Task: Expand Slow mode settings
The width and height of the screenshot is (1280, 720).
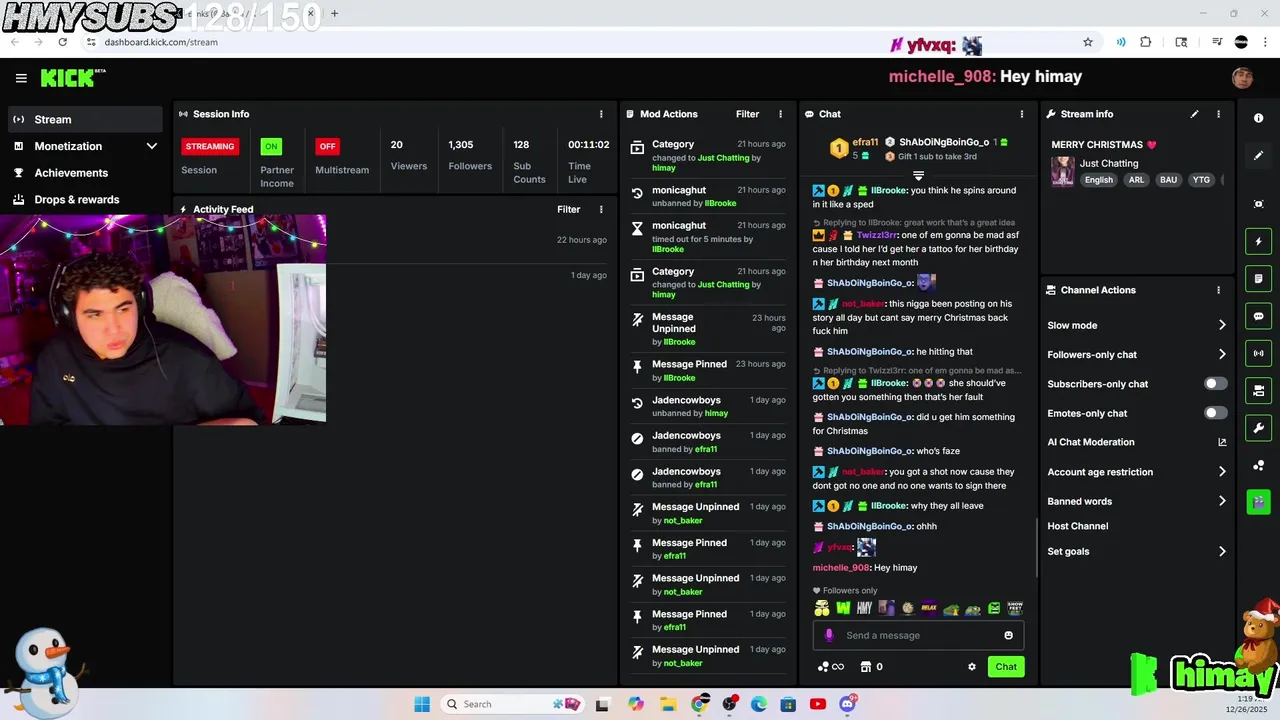Action: [x=1136, y=325]
